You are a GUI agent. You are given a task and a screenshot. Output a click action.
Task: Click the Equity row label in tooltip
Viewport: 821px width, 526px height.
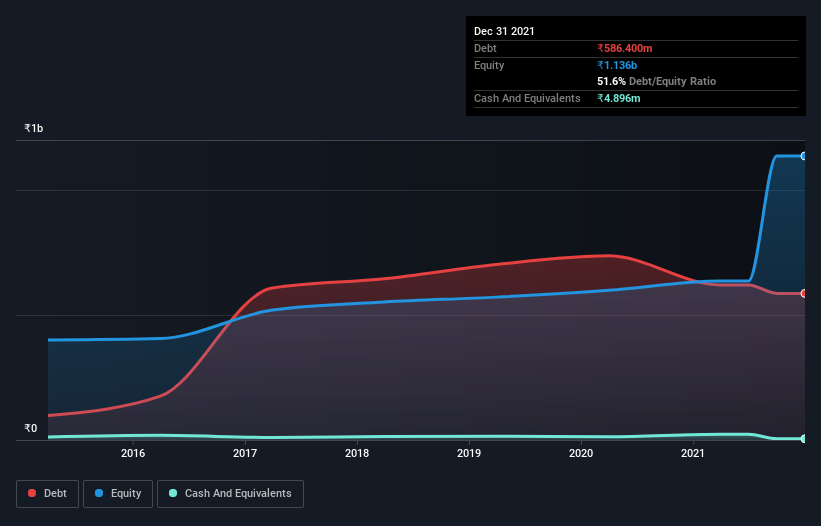point(489,65)
